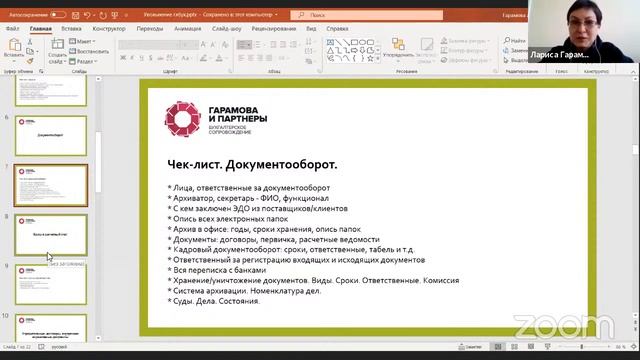640x360 pixels.
Task: Open the numbered list options
Action: (x=258, y=44)
